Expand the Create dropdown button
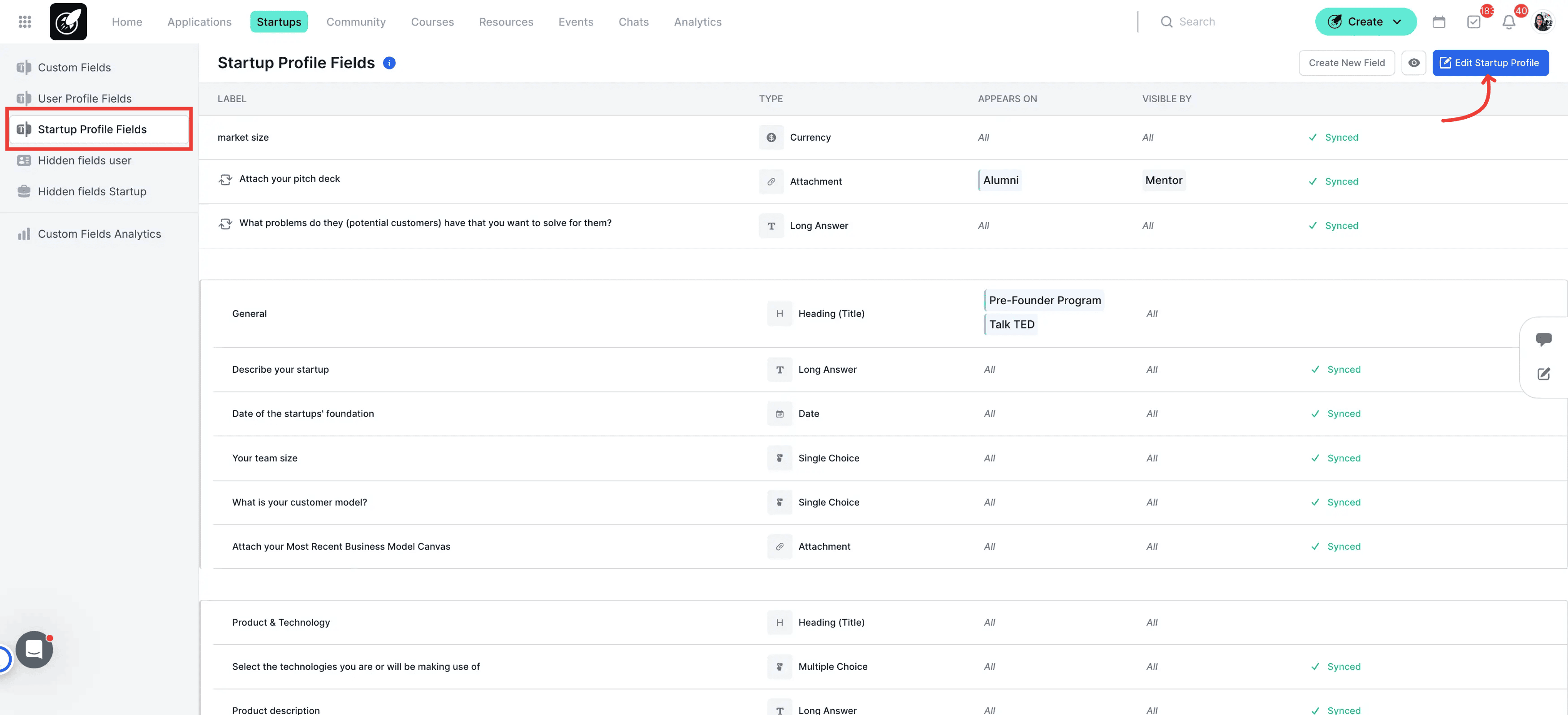 pyautogui.click(x=1366, y=22)
